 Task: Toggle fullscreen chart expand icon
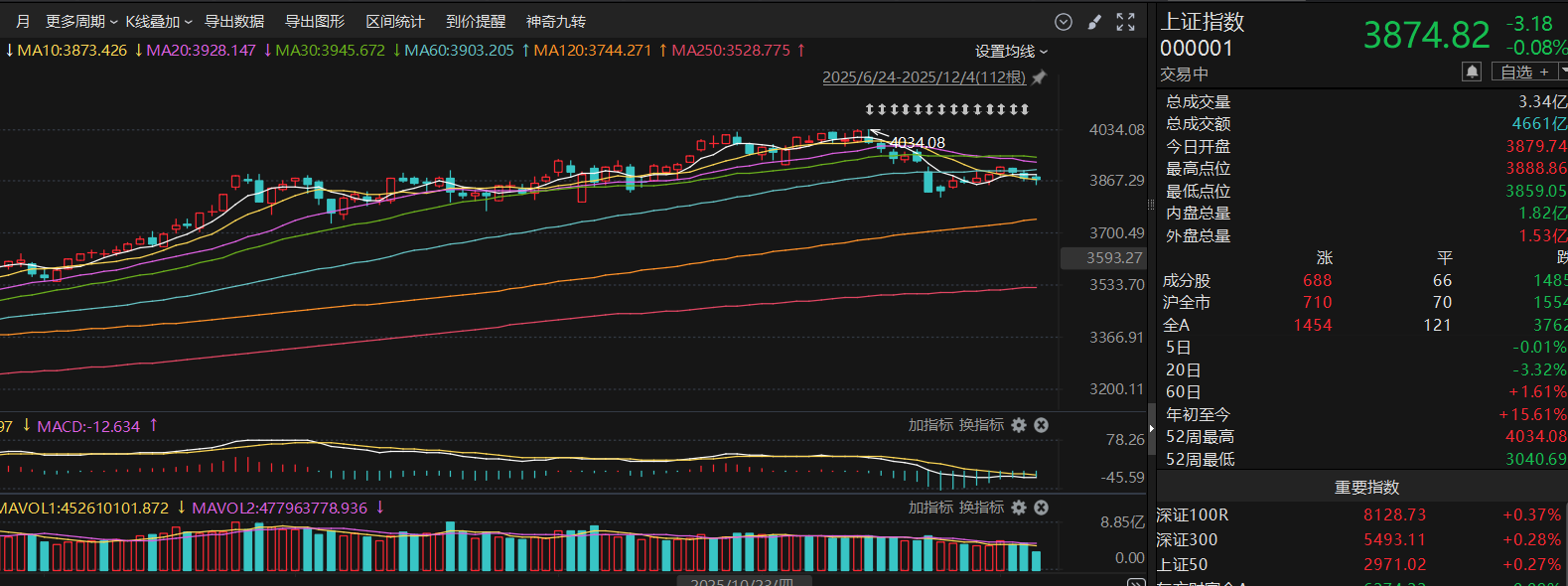pos(1125,22)
